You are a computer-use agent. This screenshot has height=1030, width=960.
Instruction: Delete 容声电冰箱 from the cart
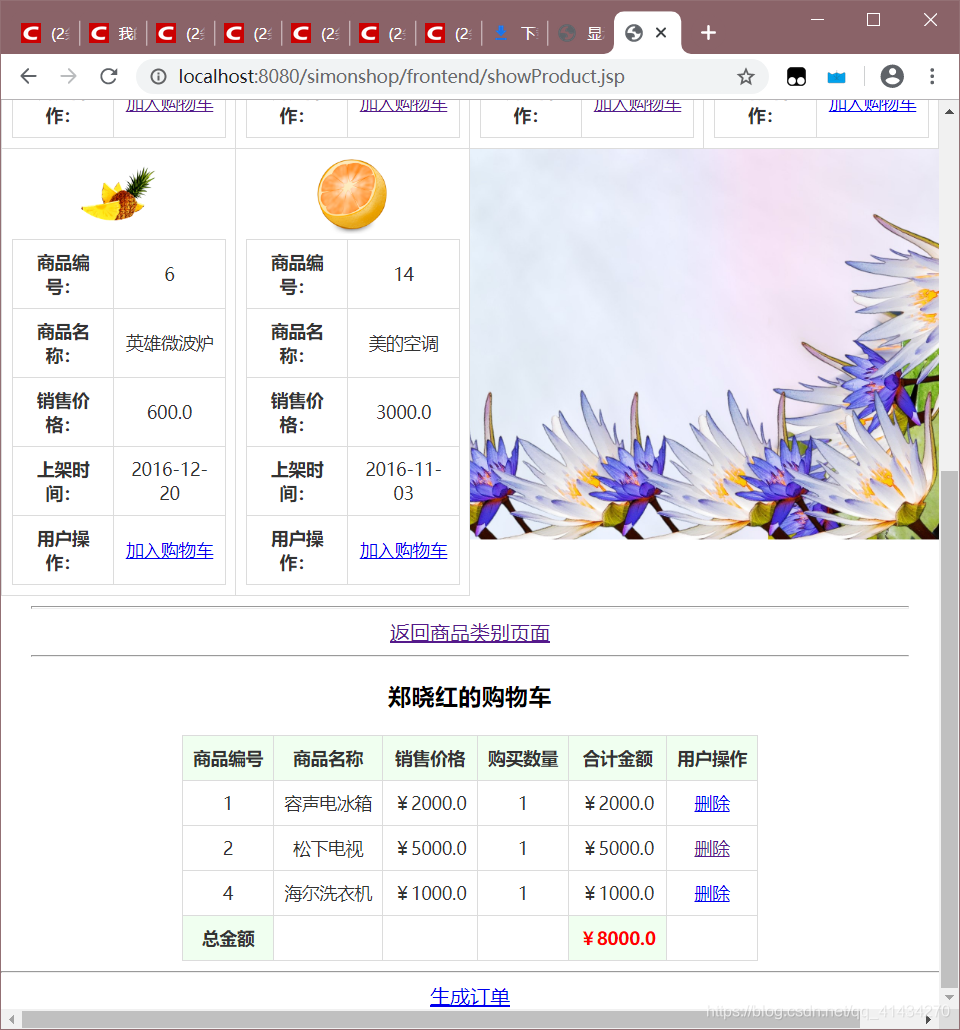pyautogui.click(x=712, y=803)
